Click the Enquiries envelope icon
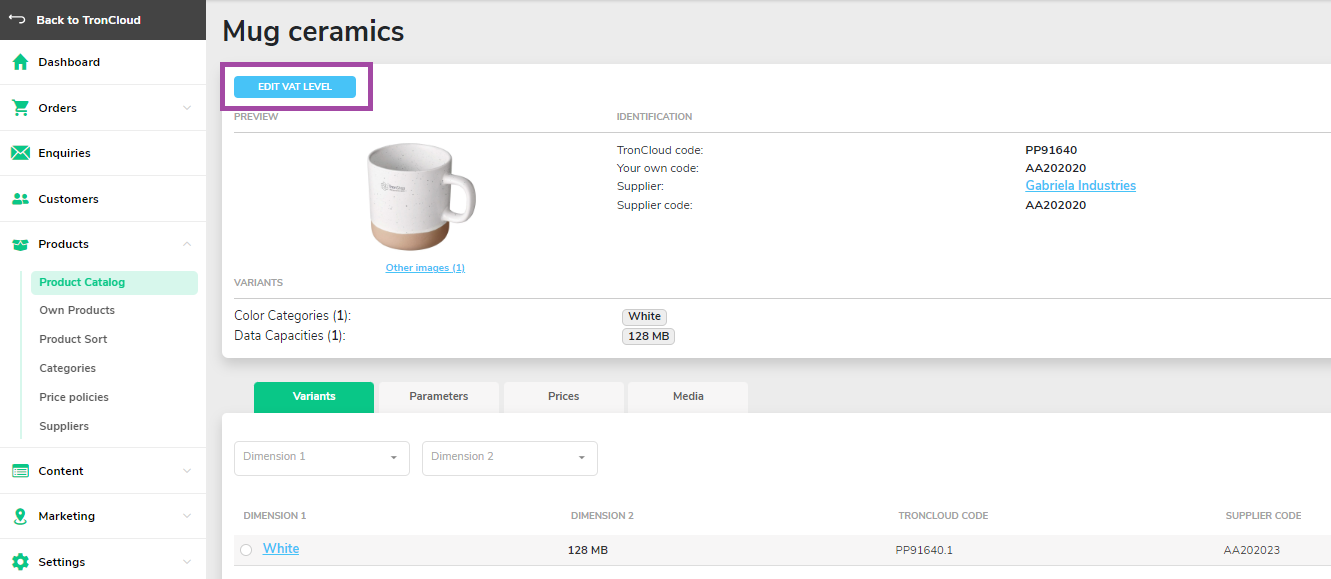This screenshot has width=1331, height=579. pyautogui.click(x=20, y=153)
